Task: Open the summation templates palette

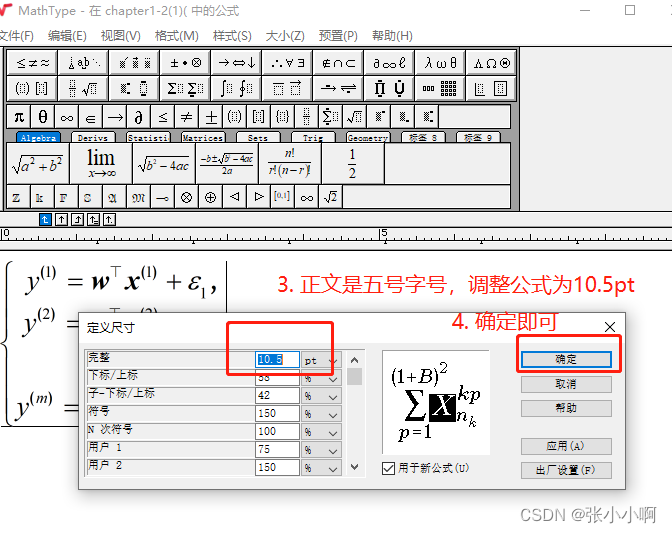Action: click(185, 88)
